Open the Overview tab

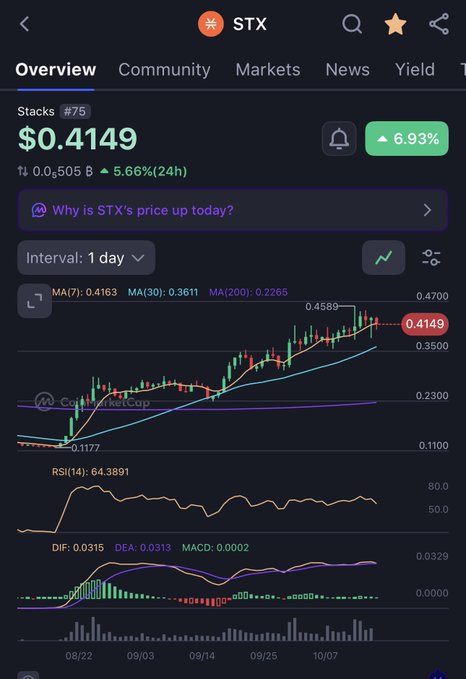click(55, 70)
